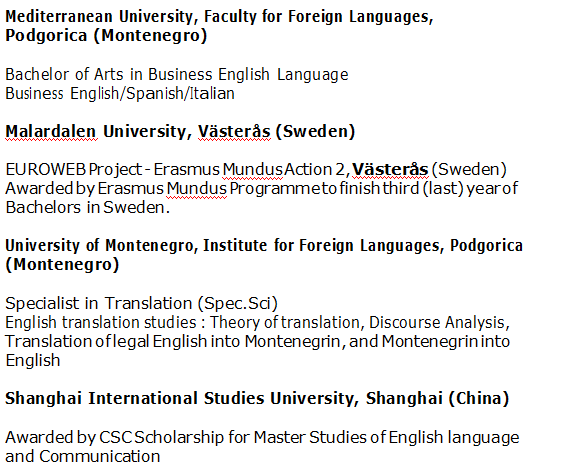Click the bold (Montenegro) under University of Montenegro
The image size is (580, 473).
62,264
